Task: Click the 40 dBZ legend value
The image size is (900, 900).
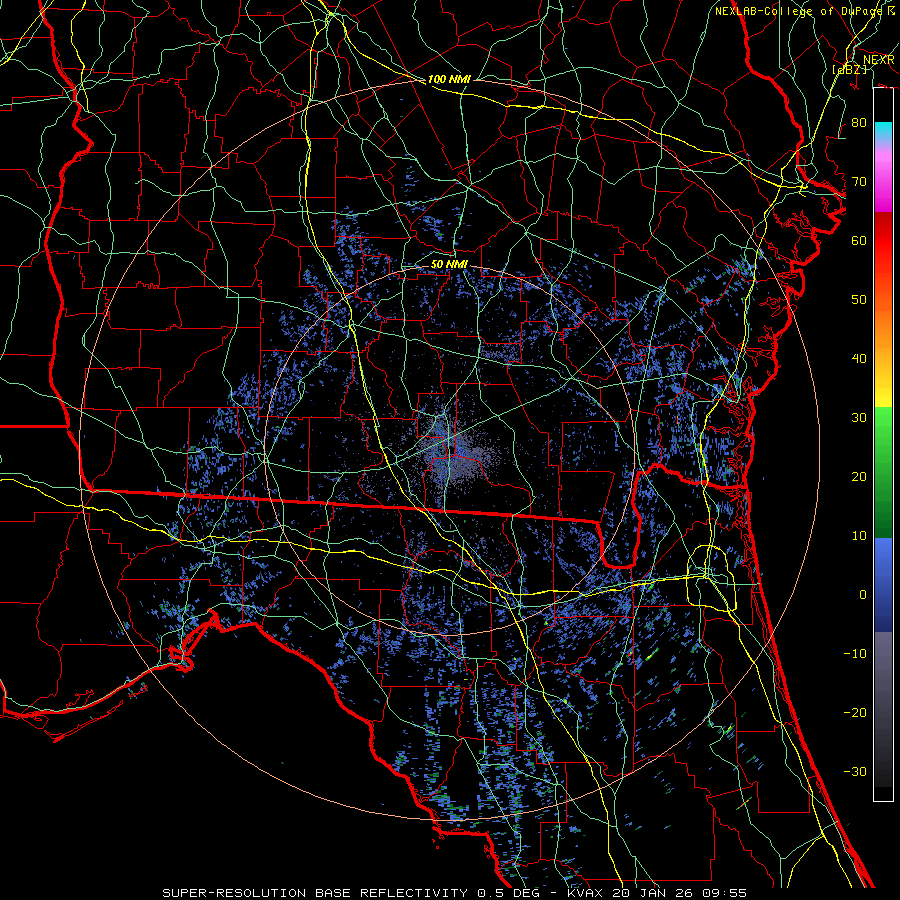Action: pos(859,359)
